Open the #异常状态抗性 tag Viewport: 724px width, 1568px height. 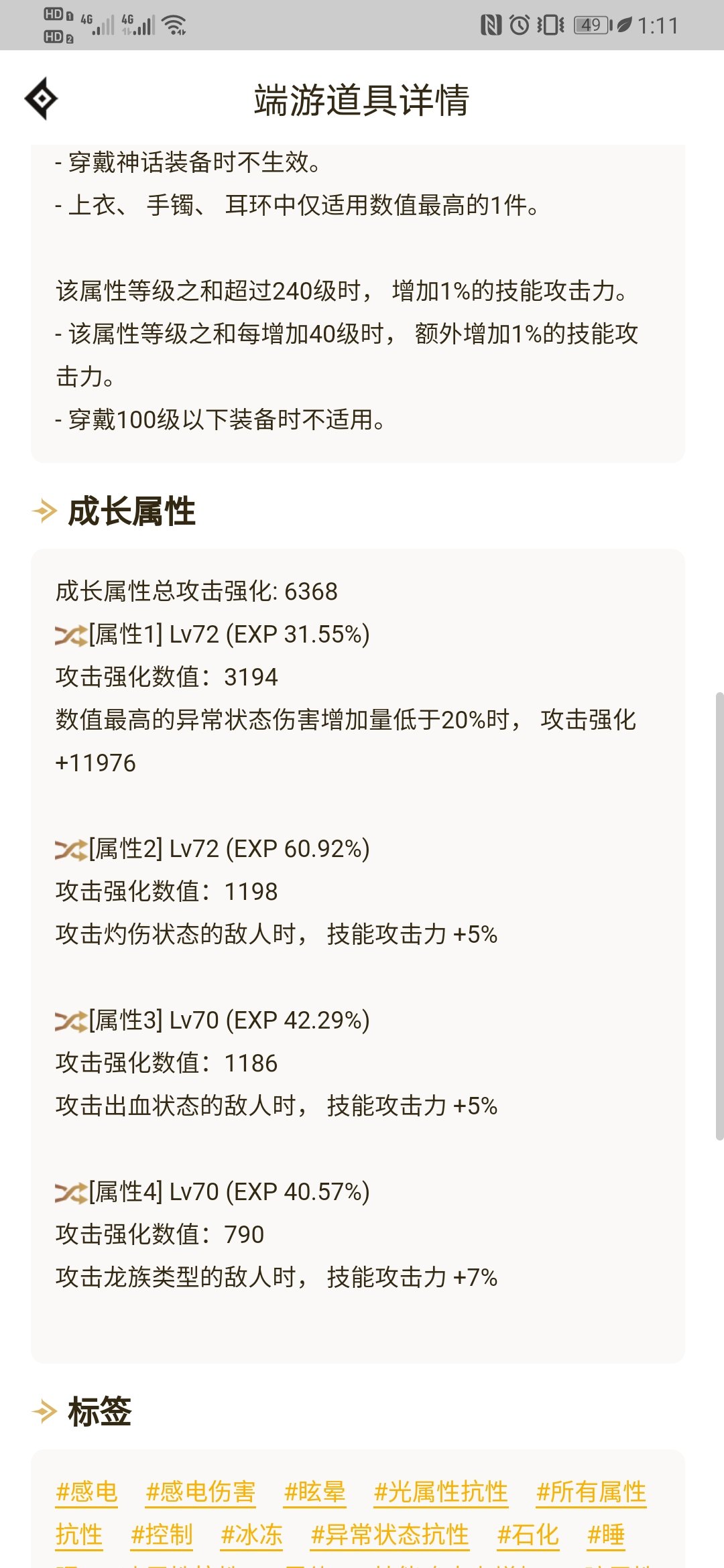389,1534
